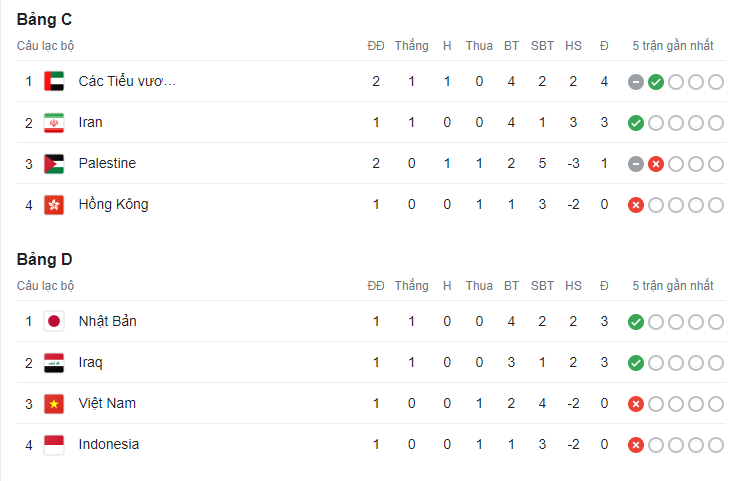Click Iran's green win result icon
This screenshot has width=750, height=481.
click(636, 123)
